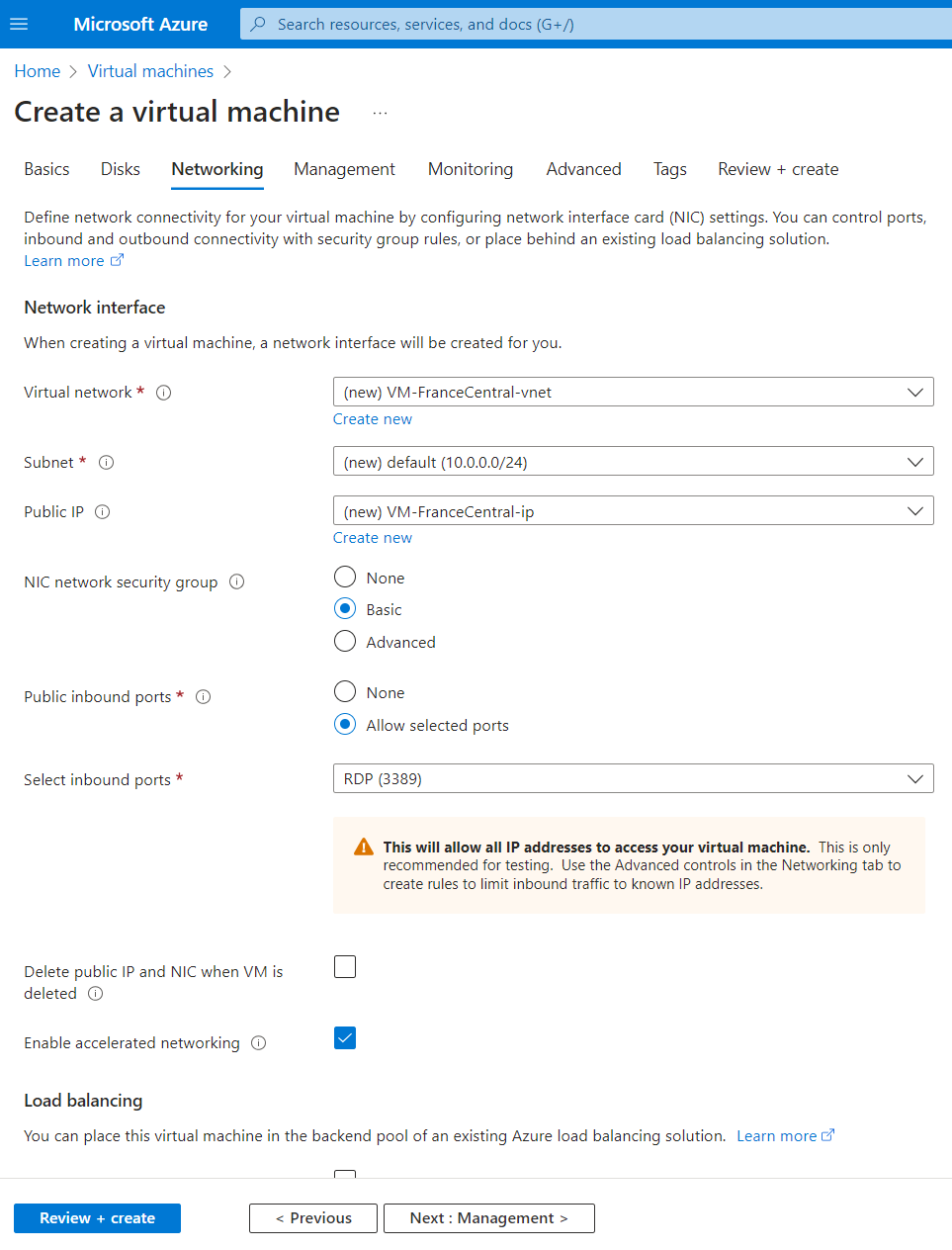Viewport: 952px width, 1250px height.
Task: Click the Subnet info icon
Action: 107,462
